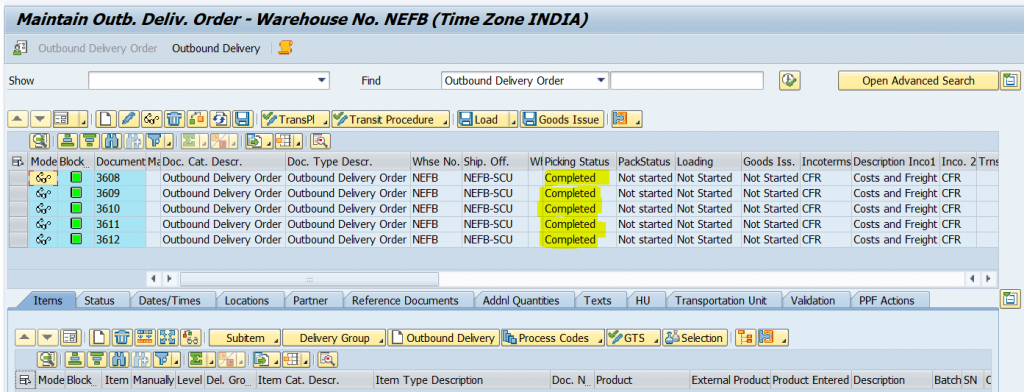Click display glasses icon in row 3610
Screen dimensions: 1024x392
[x=44, y=208]
